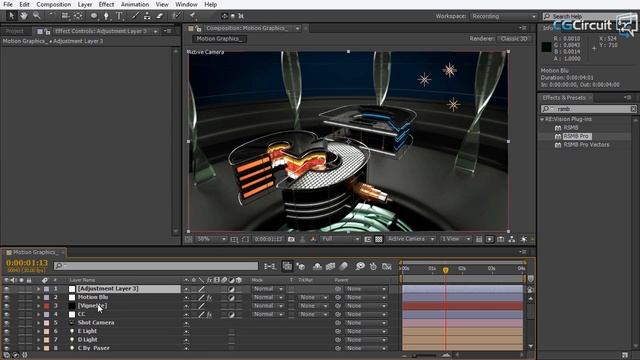The width and height of the screenshot is (640, 360).
Task: Select the Pen tool
Action: click(x=106, y=16)
